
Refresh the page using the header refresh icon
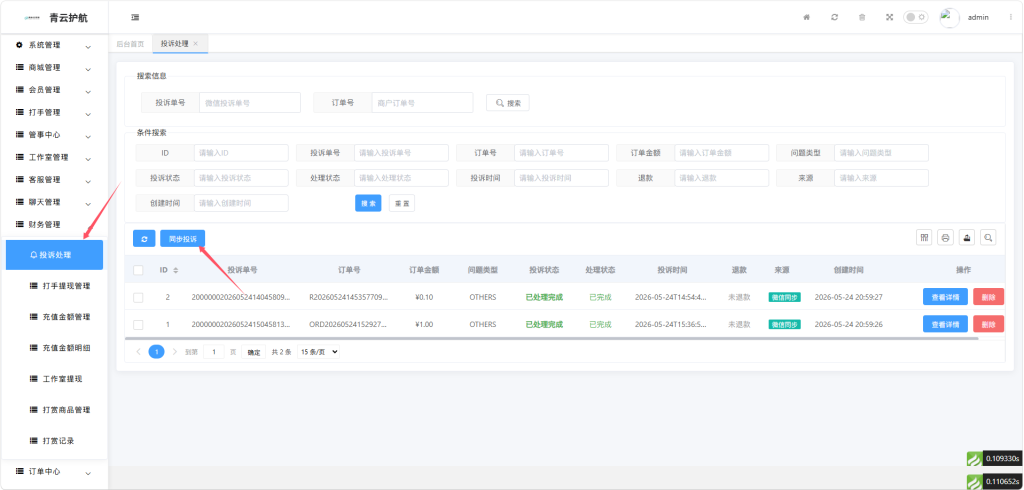pos(834,18)
